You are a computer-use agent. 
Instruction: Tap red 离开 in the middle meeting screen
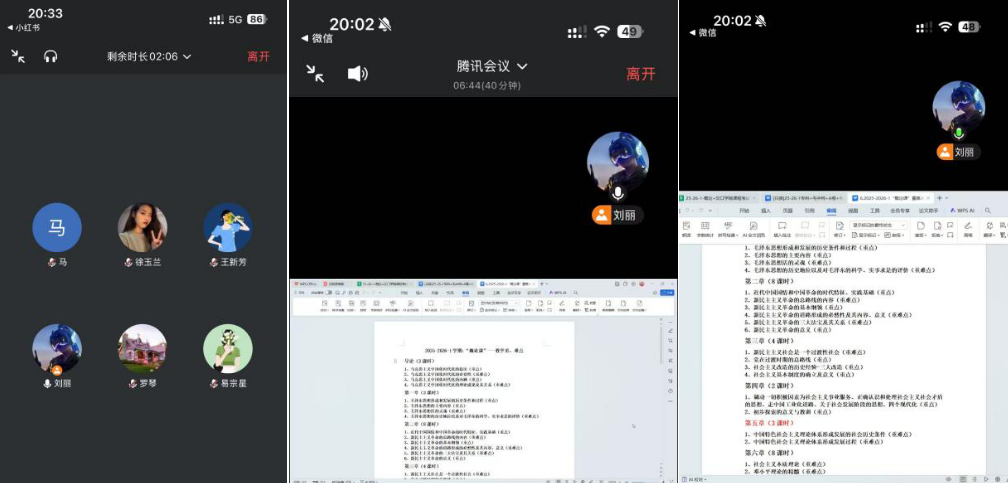click(x=641, y=73)
